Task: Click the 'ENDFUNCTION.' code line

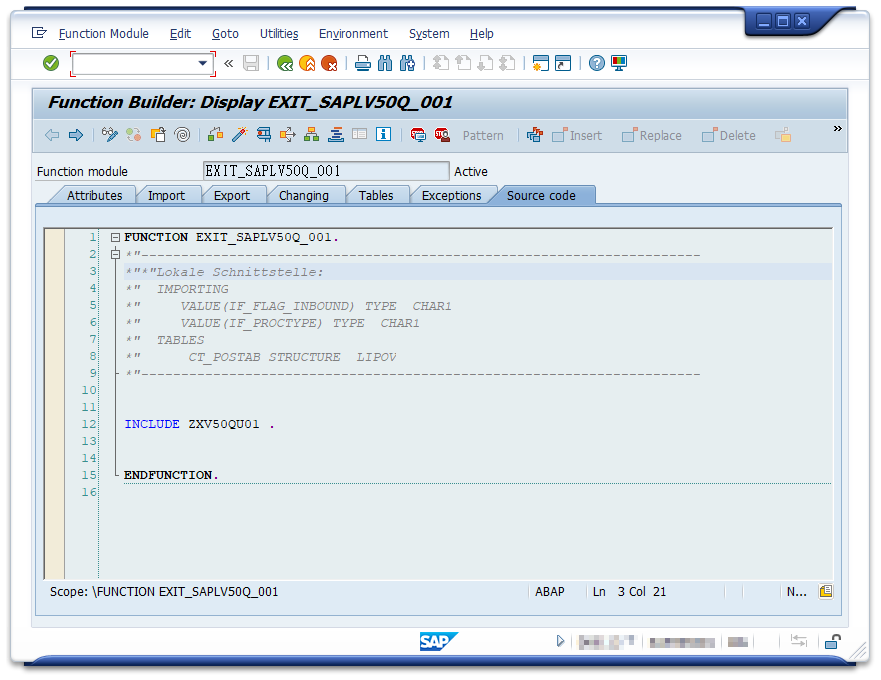Action: coord(171,475)
